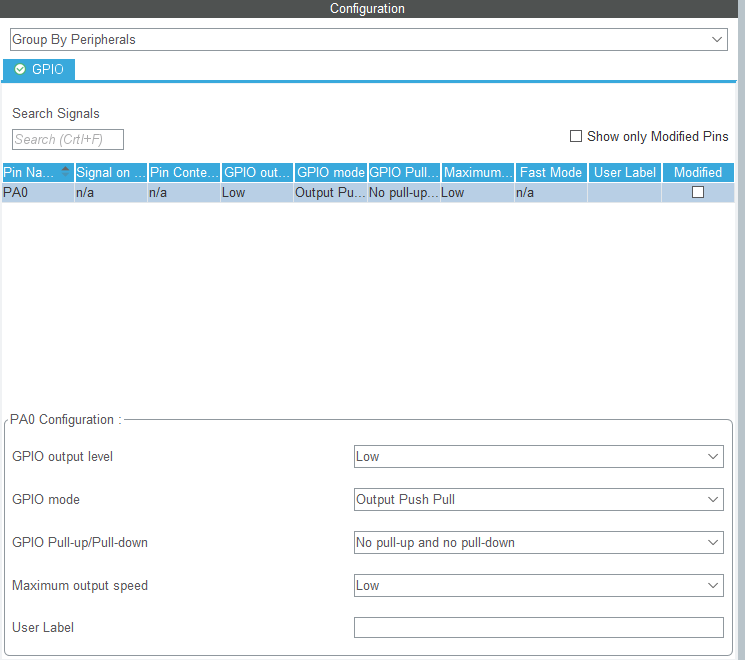Enable Show only Modified Pins checkbox
This screenshot has width=745, height=660.
click(x=576, y=136)
